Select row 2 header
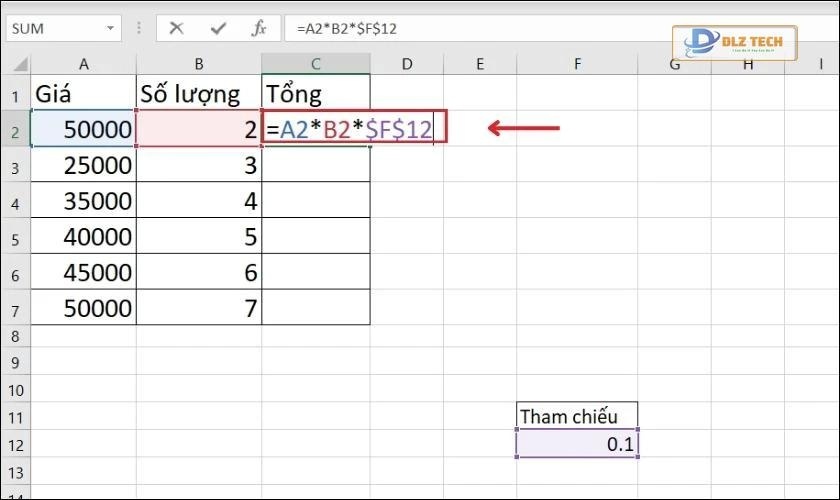 15,129
